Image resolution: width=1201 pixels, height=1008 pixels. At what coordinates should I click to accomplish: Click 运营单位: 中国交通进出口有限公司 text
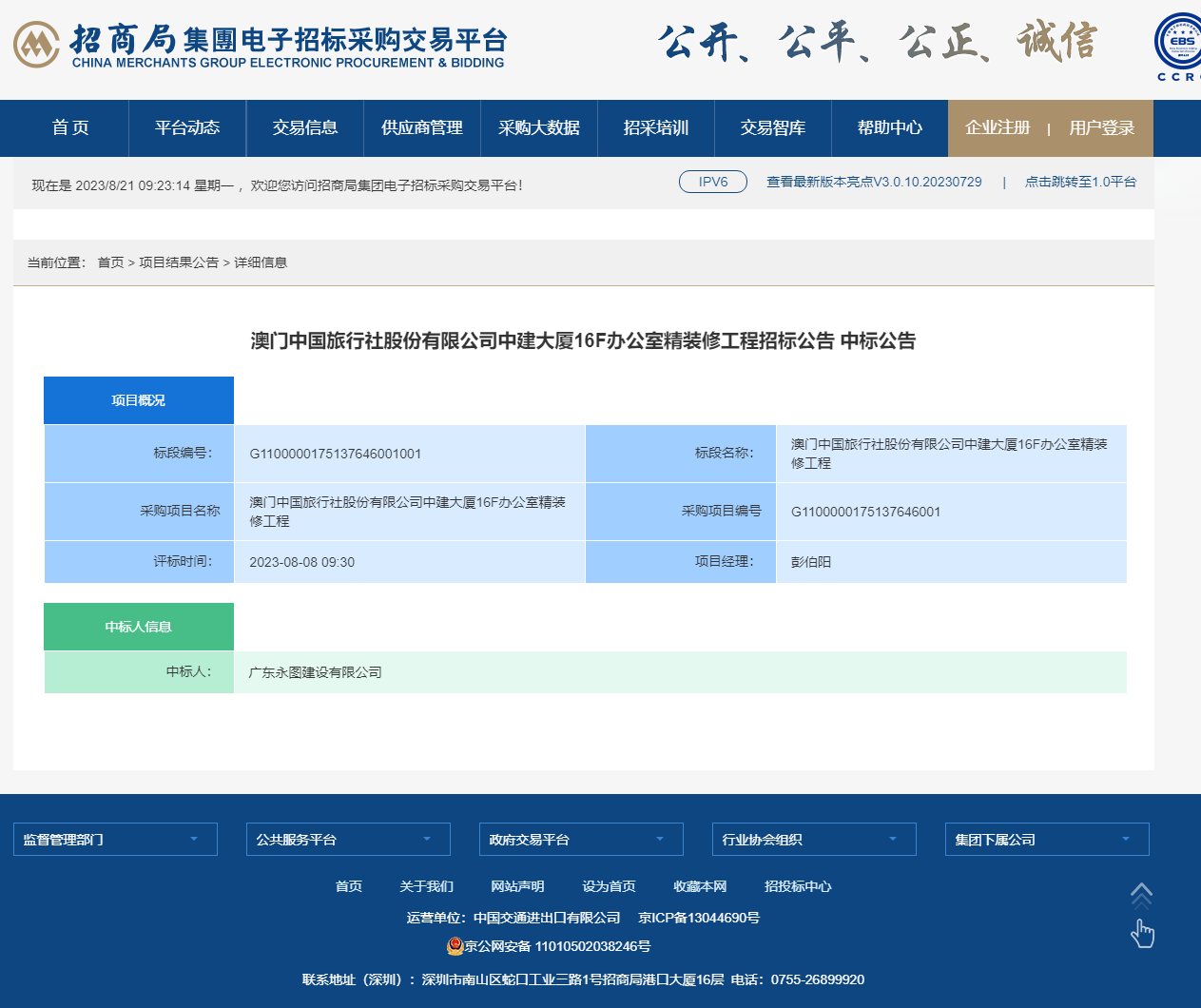pyautogui.click(x=513, y=918)
